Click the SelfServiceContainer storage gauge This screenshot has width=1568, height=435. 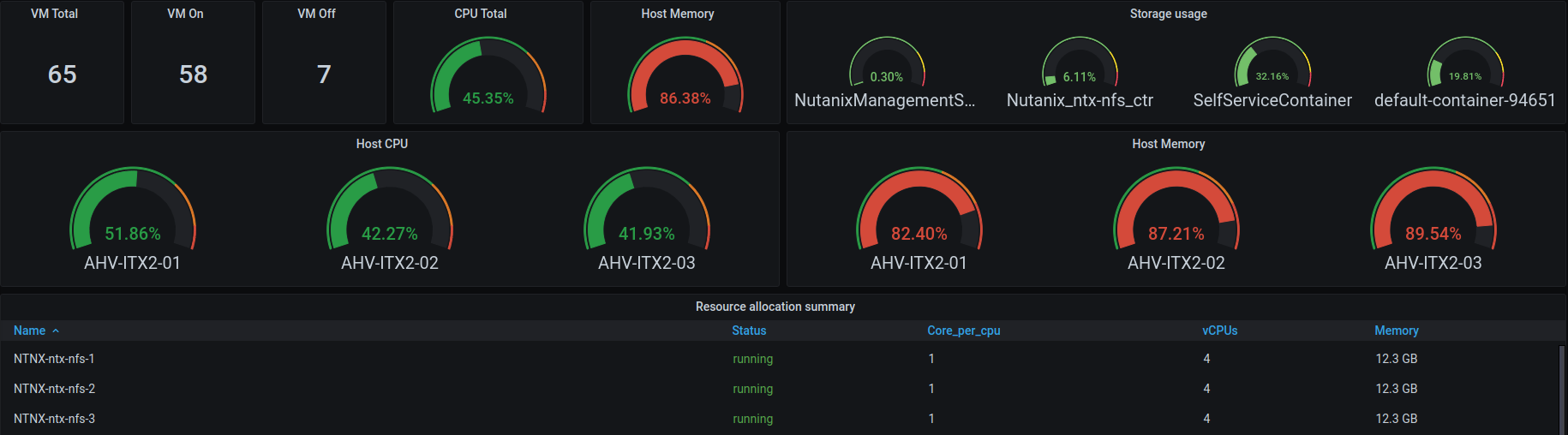[x=1272, y=64]
